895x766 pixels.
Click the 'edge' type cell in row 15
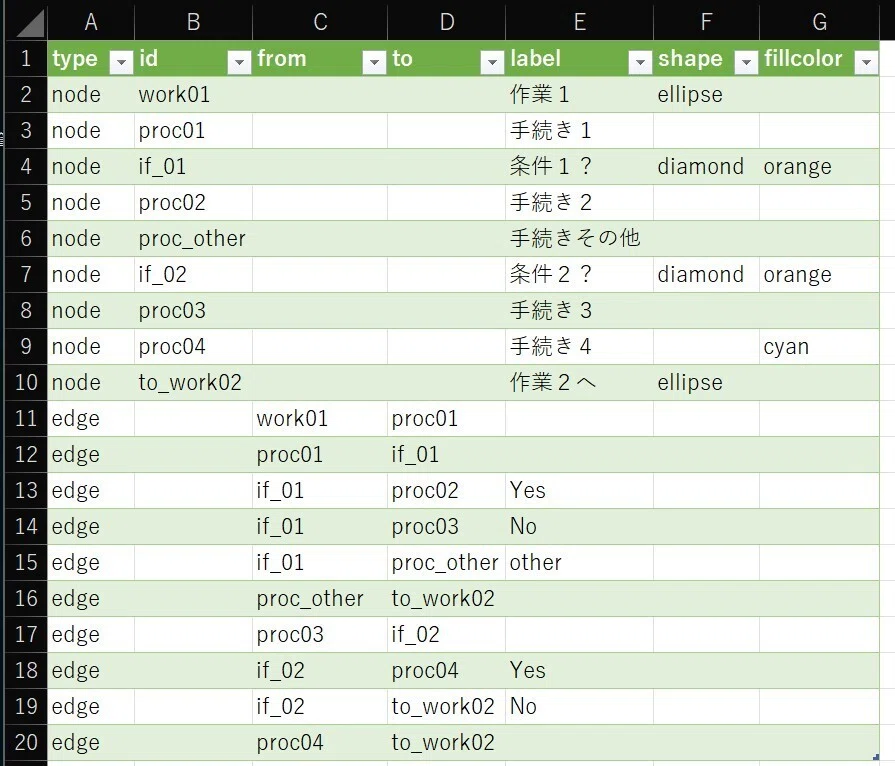point(91,562)
